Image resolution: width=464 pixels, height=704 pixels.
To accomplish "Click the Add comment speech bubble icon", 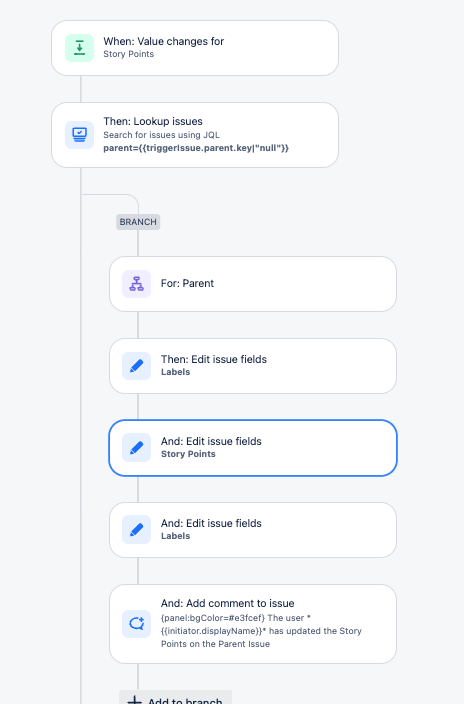I will click(137, 624).
